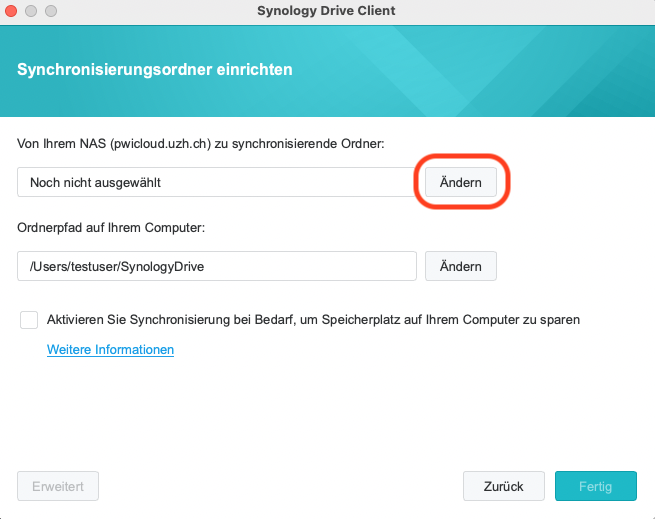Click the Synology Drive Client window title
Viewport: 655px width, 519px height.
tap(326, 10)
